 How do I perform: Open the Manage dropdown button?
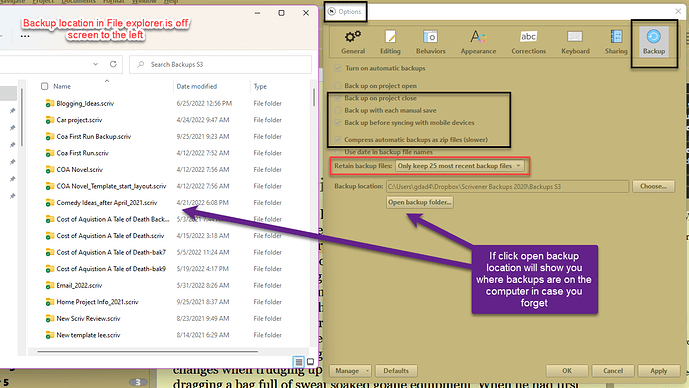coord(350,371)
